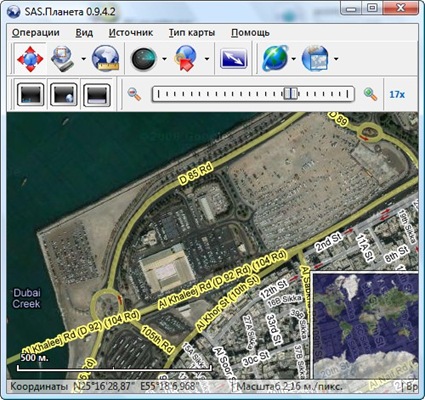This screenshot has height=400, width=425.
Task: Expand dropdown arrow beside GPS radar icon
Action: pyautogui.click(x=164, y=59)
